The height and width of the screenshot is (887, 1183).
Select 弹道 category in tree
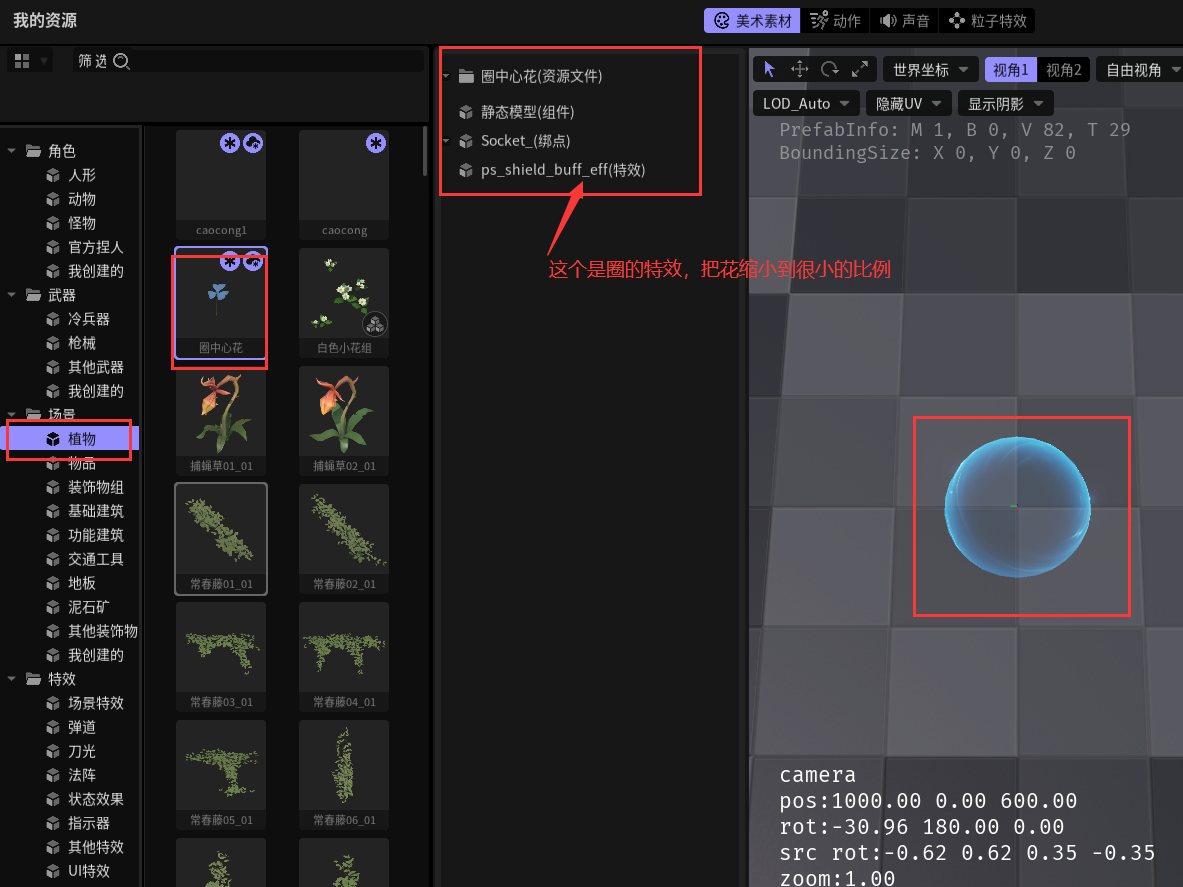(x=81, y=727)
